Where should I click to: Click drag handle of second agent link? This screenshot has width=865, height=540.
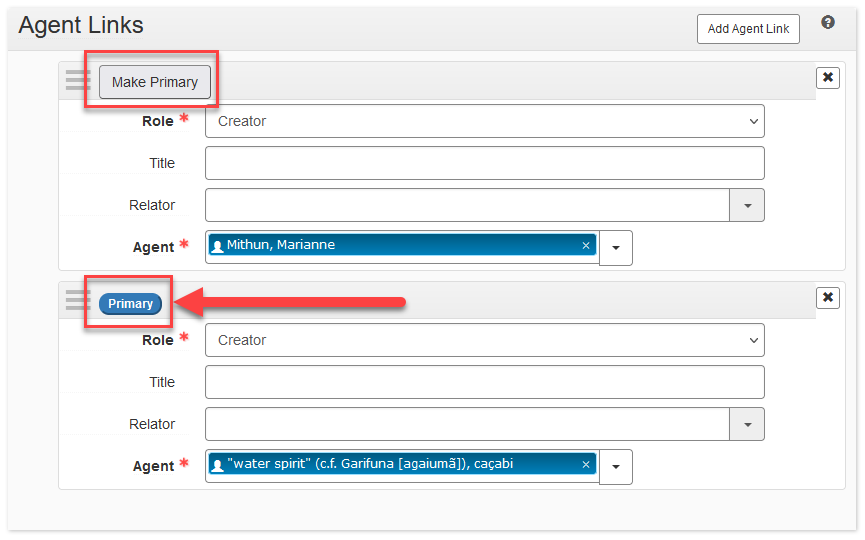click(x=78, y=300)
